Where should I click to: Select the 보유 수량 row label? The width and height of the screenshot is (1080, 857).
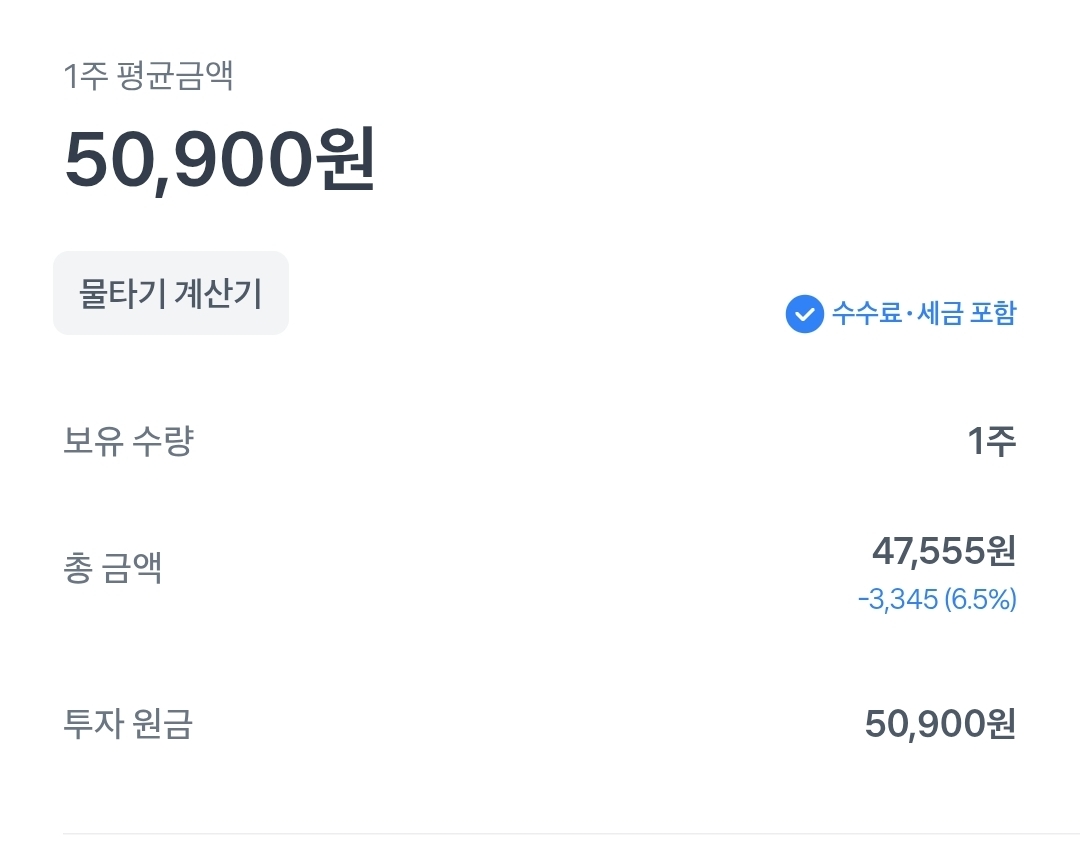(128, 440)
